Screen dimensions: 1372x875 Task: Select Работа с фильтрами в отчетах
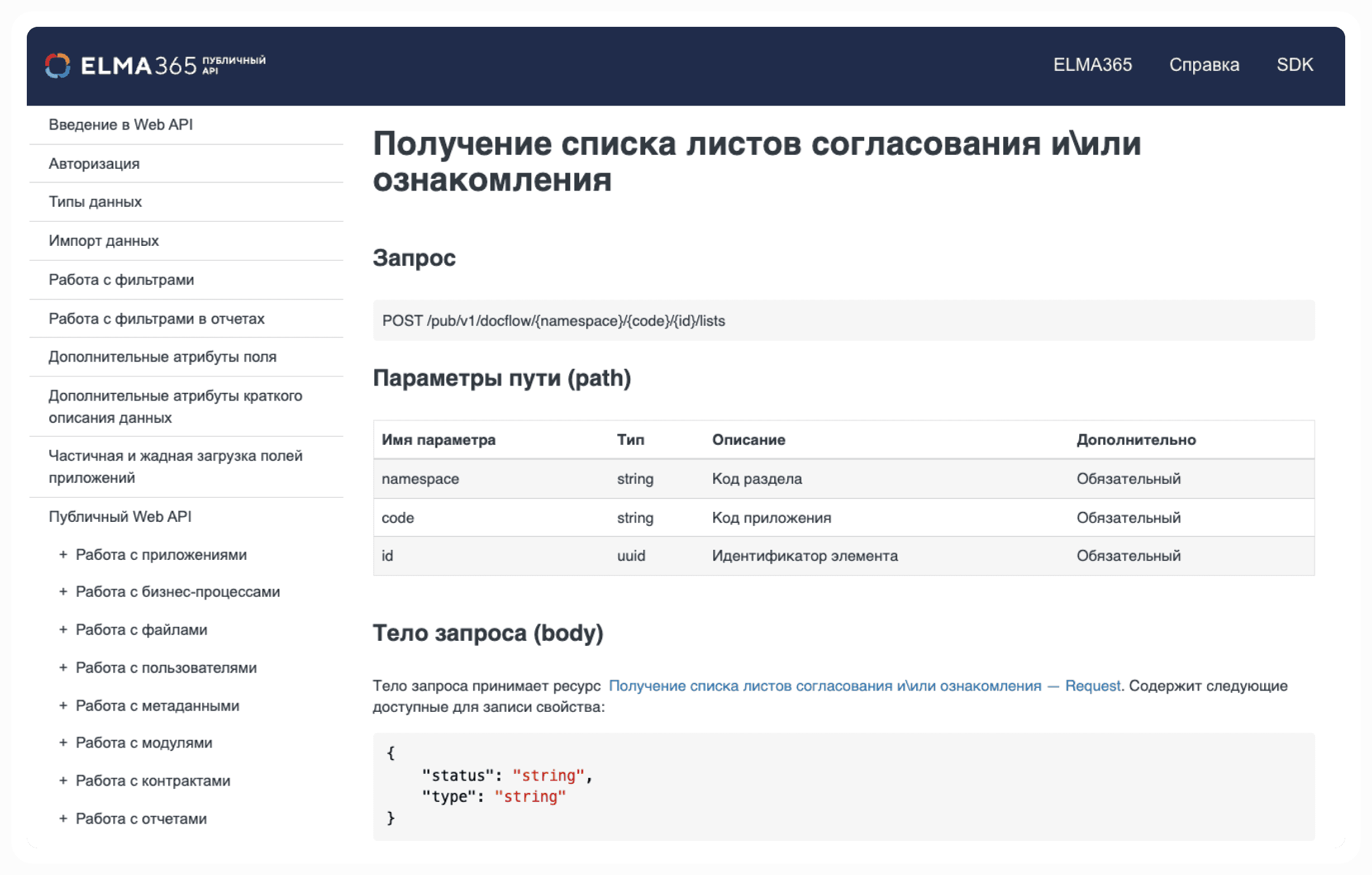(156, 318)
